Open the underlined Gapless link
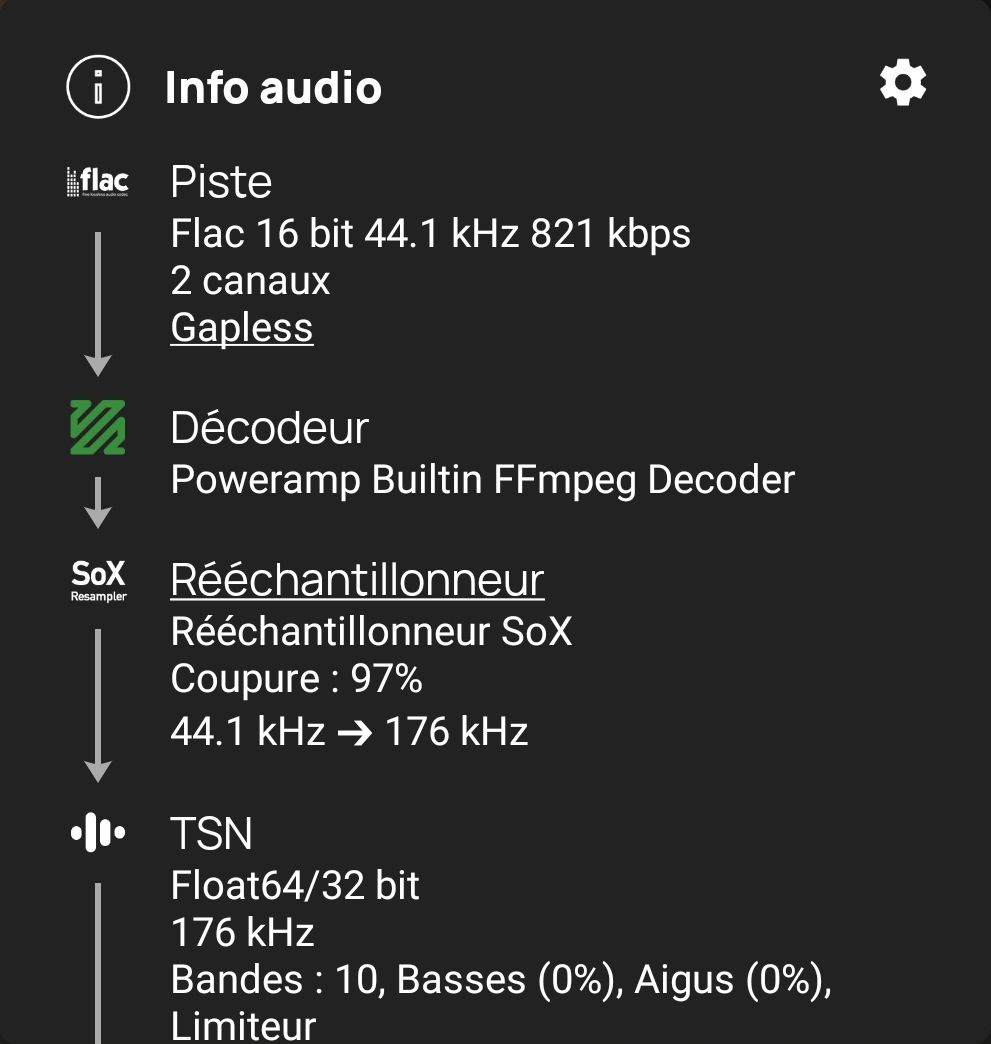 click(242, 328)
